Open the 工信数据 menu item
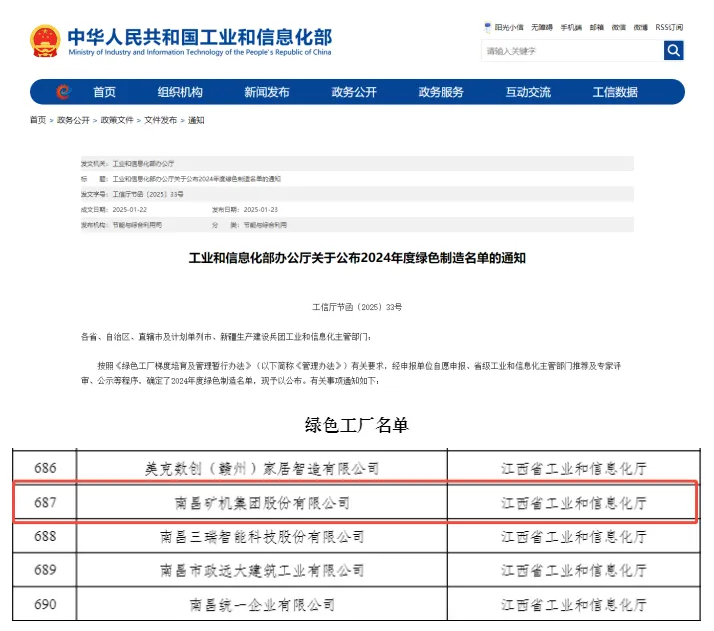714x631 pixels. point(615,92)
